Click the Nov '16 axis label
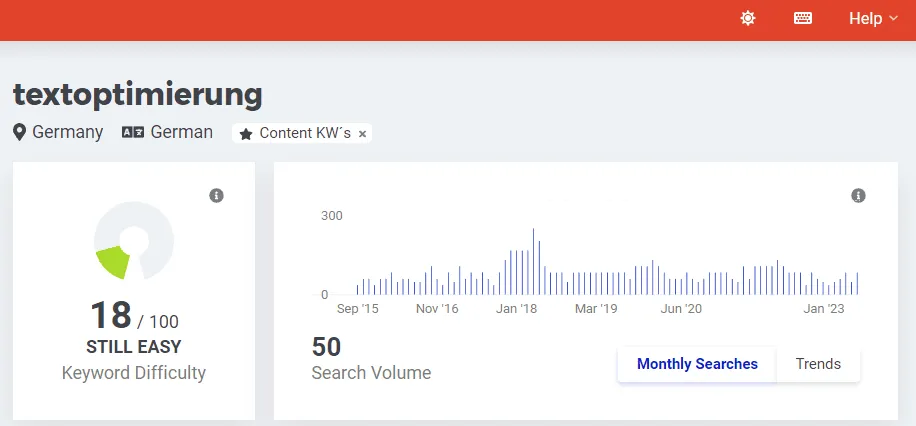 (x=437, y=309)
